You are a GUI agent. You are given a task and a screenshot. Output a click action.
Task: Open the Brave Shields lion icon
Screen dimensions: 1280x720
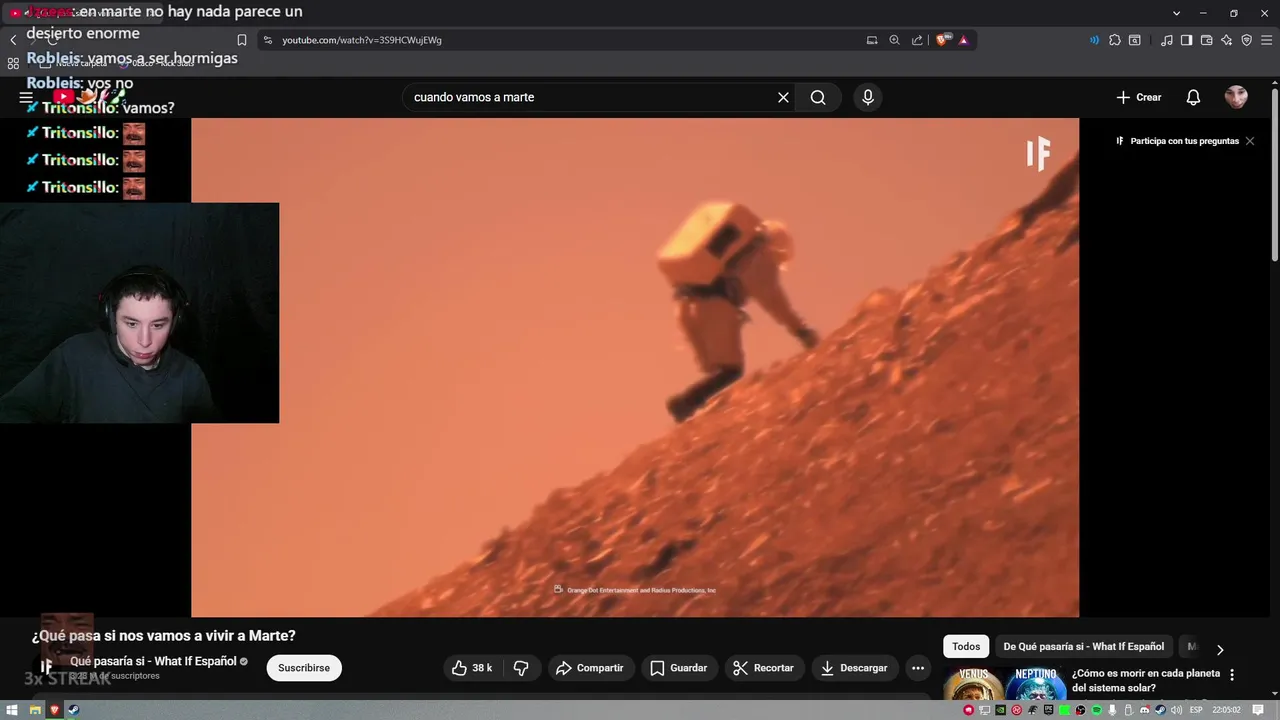pyautogui.click(x=942, y=40)
